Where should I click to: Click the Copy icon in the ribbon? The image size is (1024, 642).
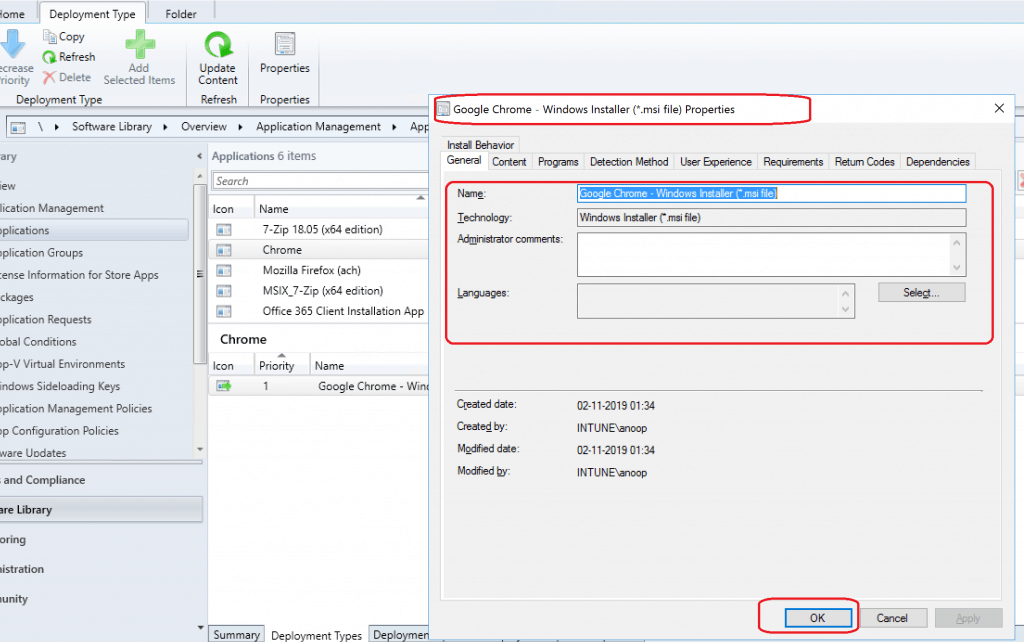50,37
